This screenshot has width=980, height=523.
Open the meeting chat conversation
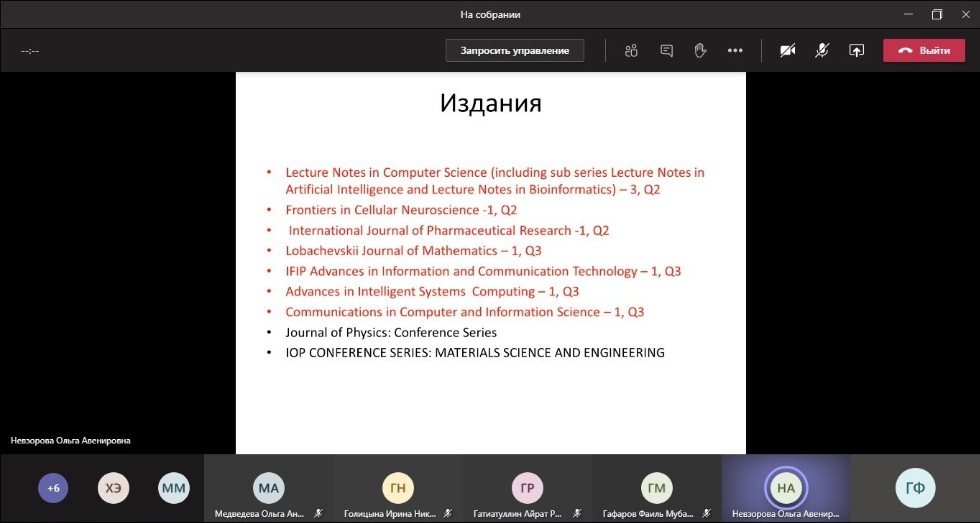[x=666, y=51]
